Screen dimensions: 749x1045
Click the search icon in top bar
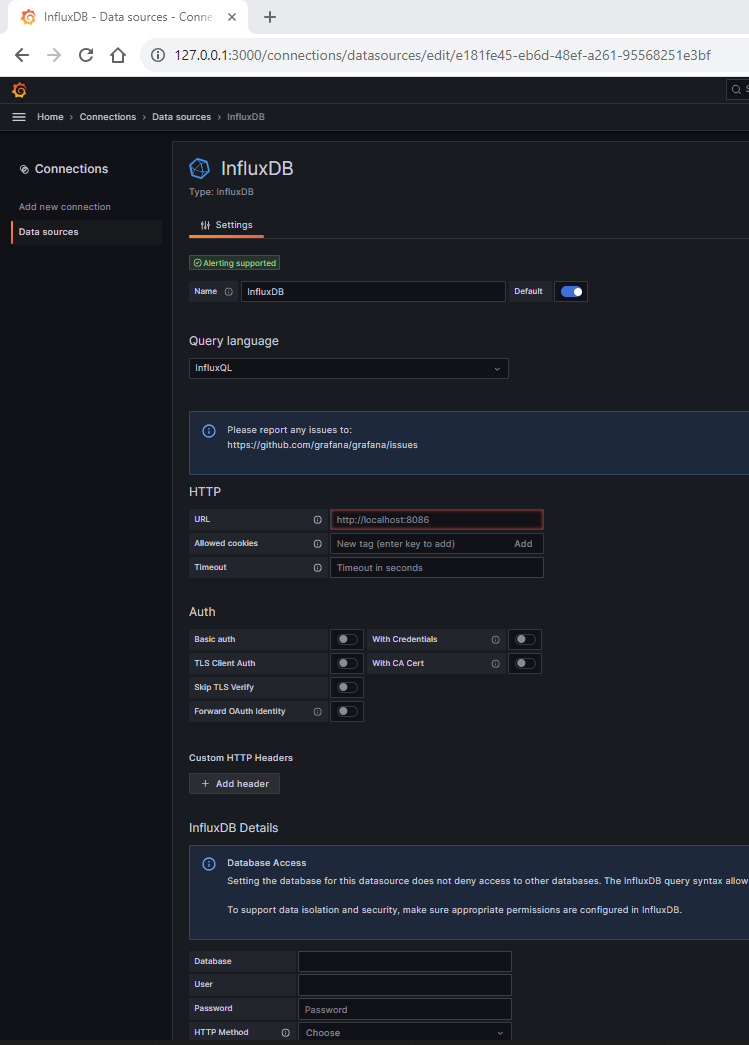(x=736, y=89)
